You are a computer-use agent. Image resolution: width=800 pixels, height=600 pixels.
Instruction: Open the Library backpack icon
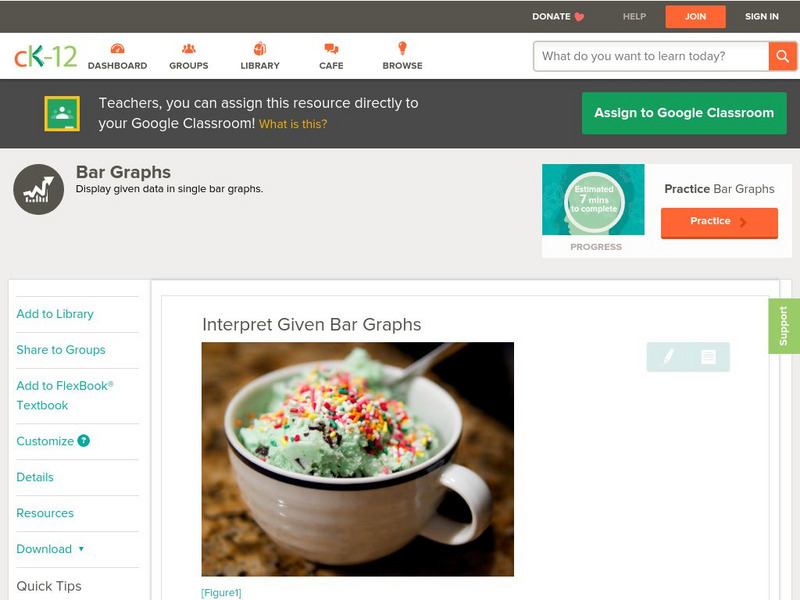pyautogui.click(x=260, y=48)
